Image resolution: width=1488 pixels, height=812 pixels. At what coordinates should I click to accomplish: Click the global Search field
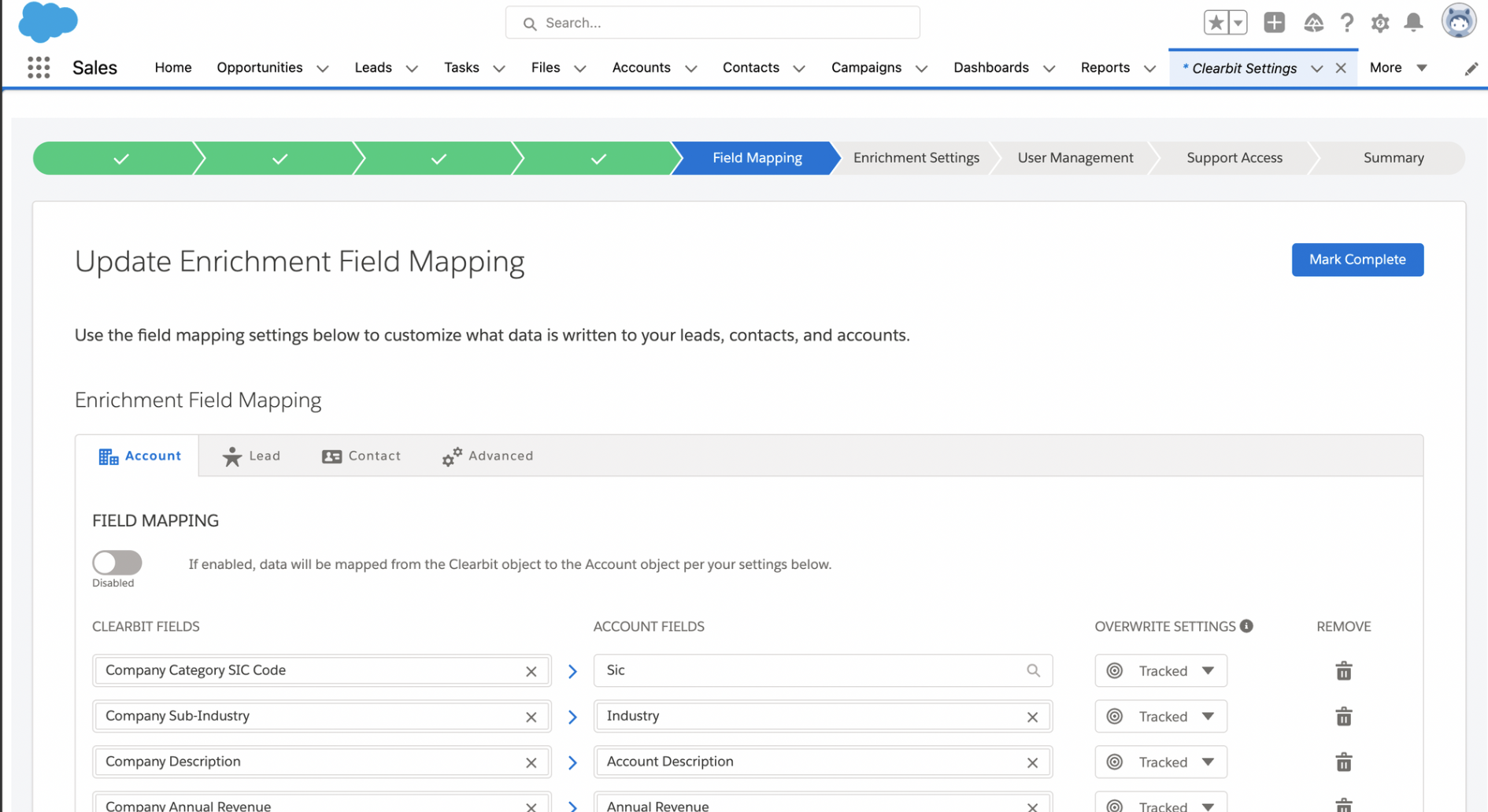713,23
